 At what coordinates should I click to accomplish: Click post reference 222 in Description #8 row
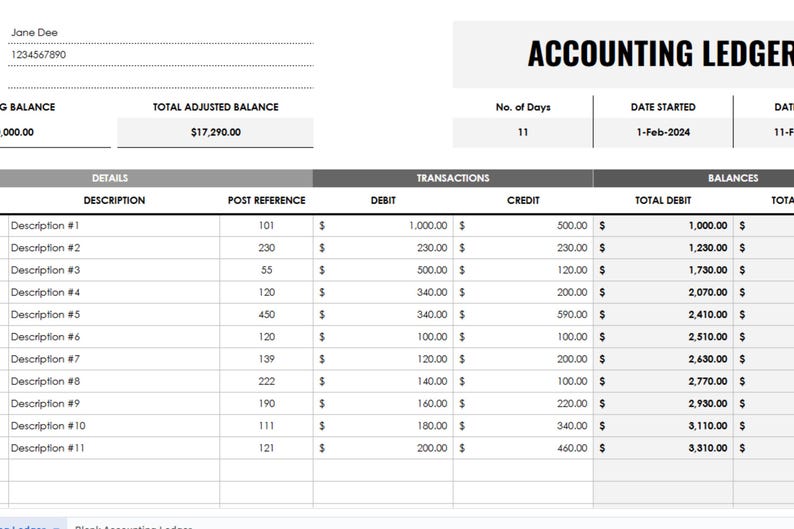266,382
